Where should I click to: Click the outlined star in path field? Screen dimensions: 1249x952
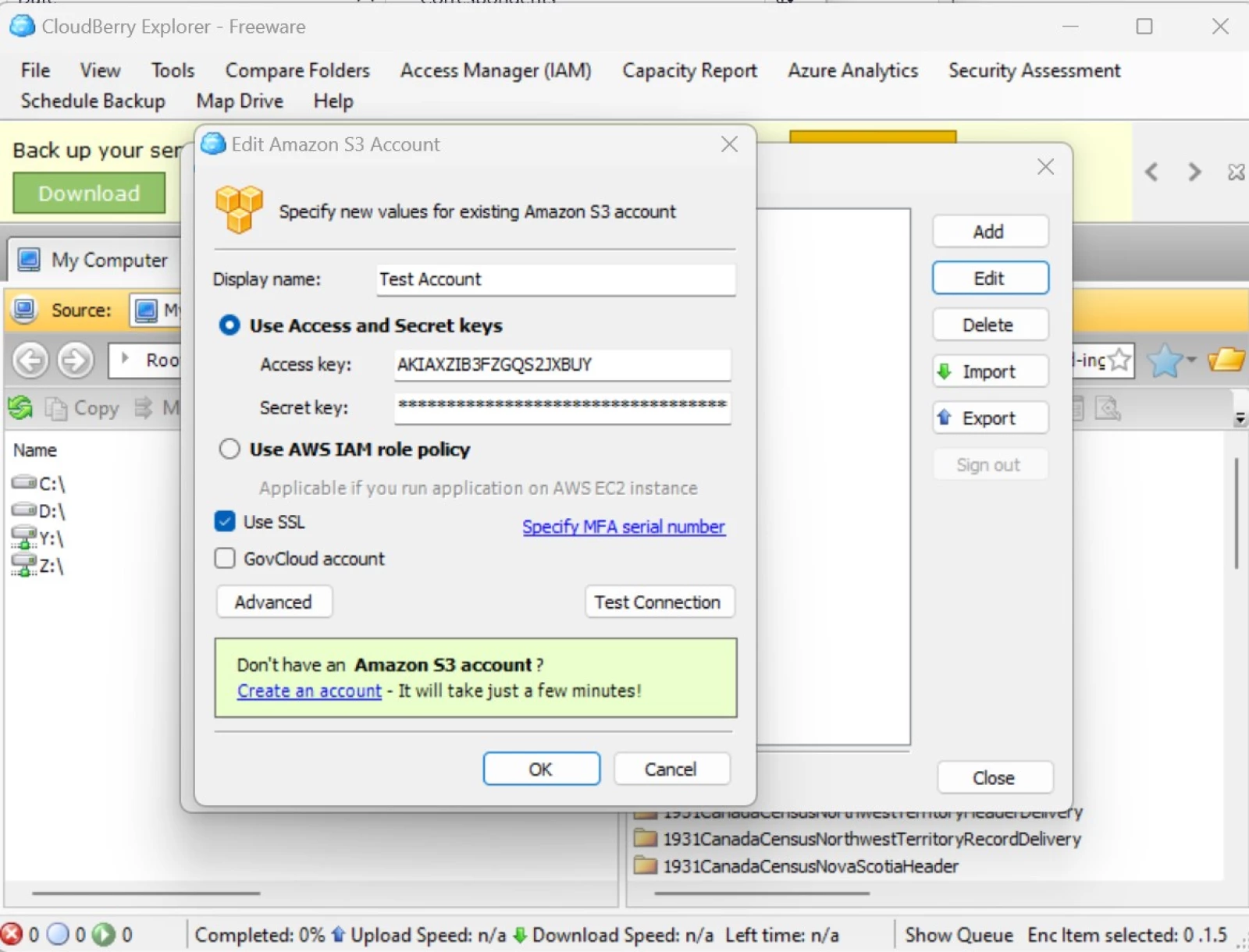[1119, 360]
